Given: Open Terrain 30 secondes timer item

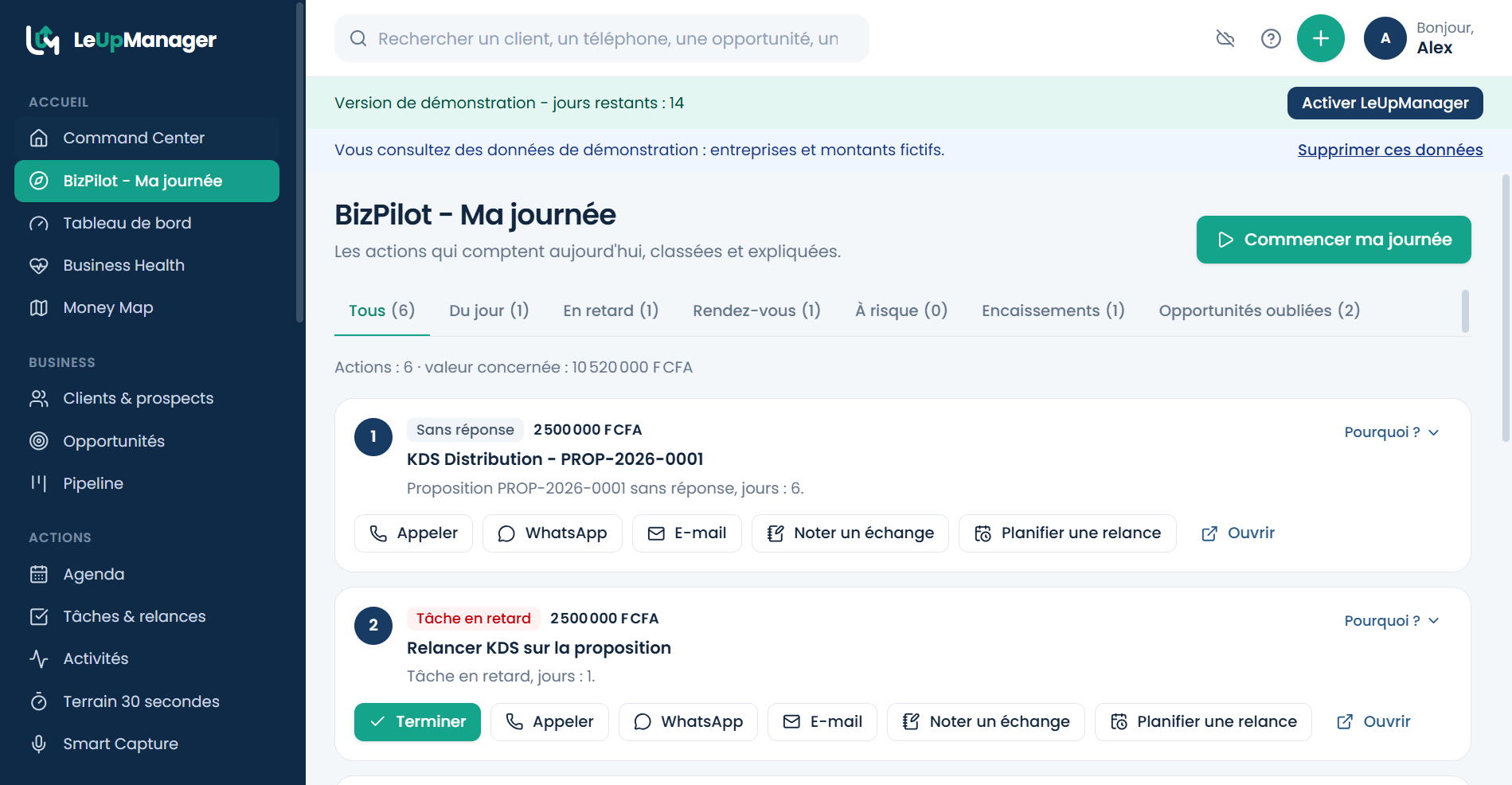Looking at the screenshot, I should point(147,701).
